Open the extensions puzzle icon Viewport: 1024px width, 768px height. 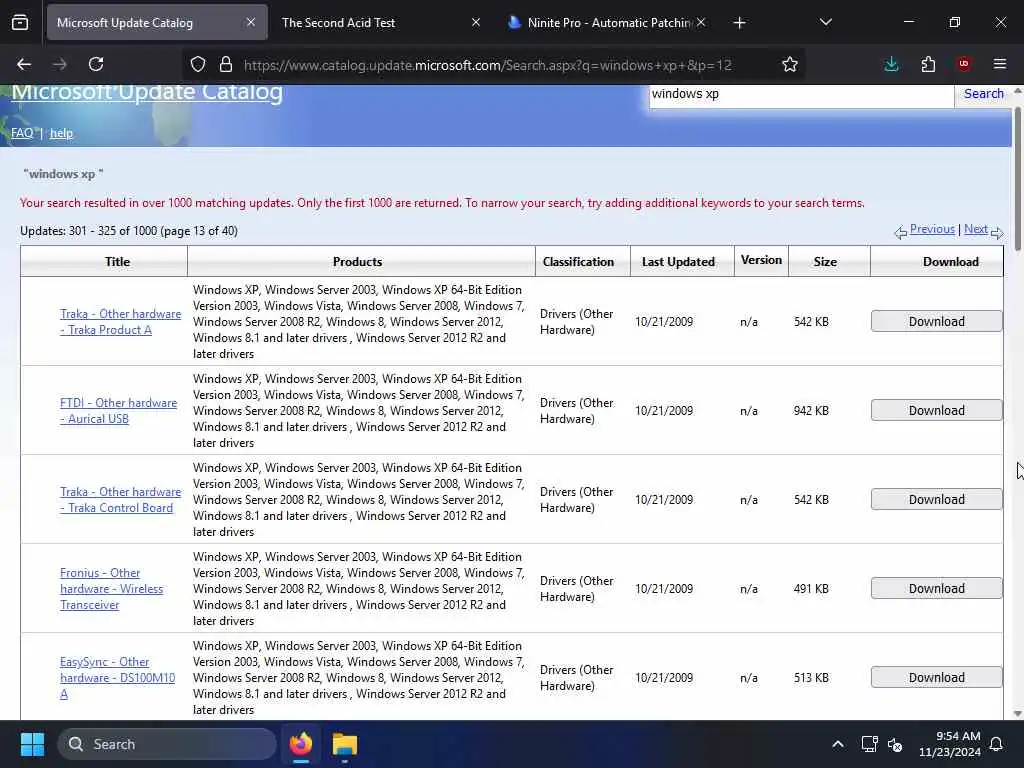[x=928, y=64]
